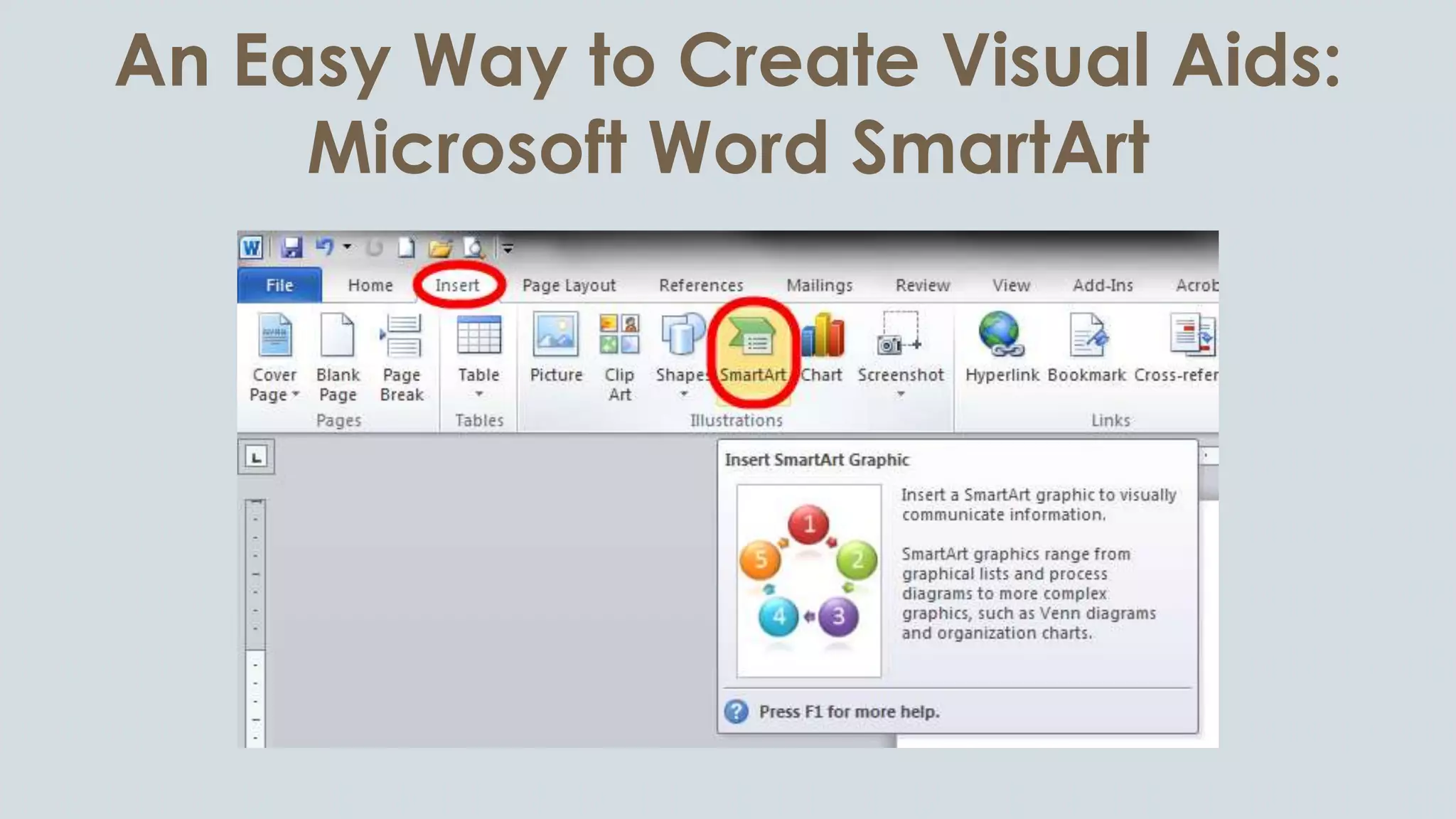This screenshot has width=1456, height=819.
Task: Click the Redo icon in Quick Access Toolbar
Action: 374,247
